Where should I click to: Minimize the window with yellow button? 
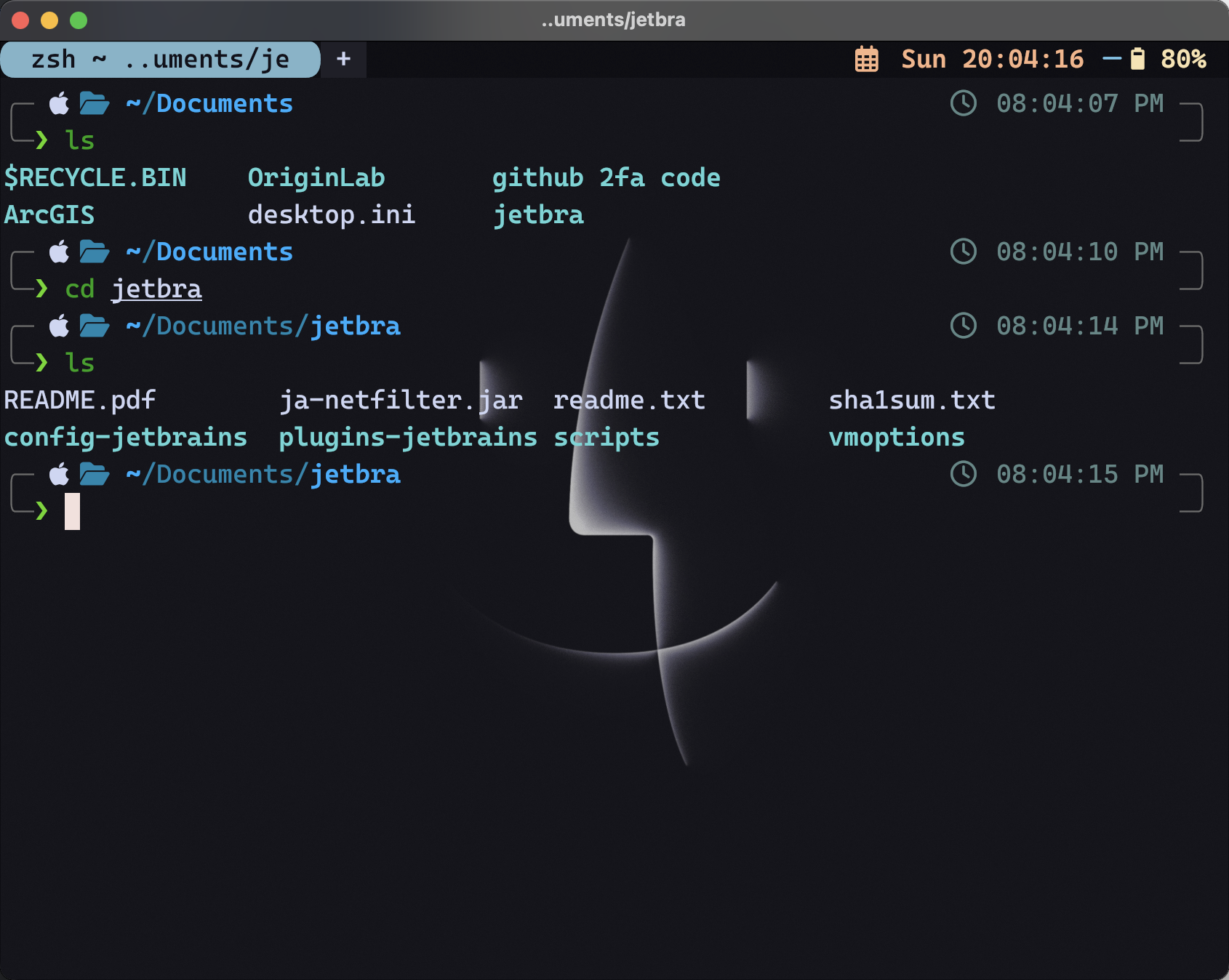point(49,20)
